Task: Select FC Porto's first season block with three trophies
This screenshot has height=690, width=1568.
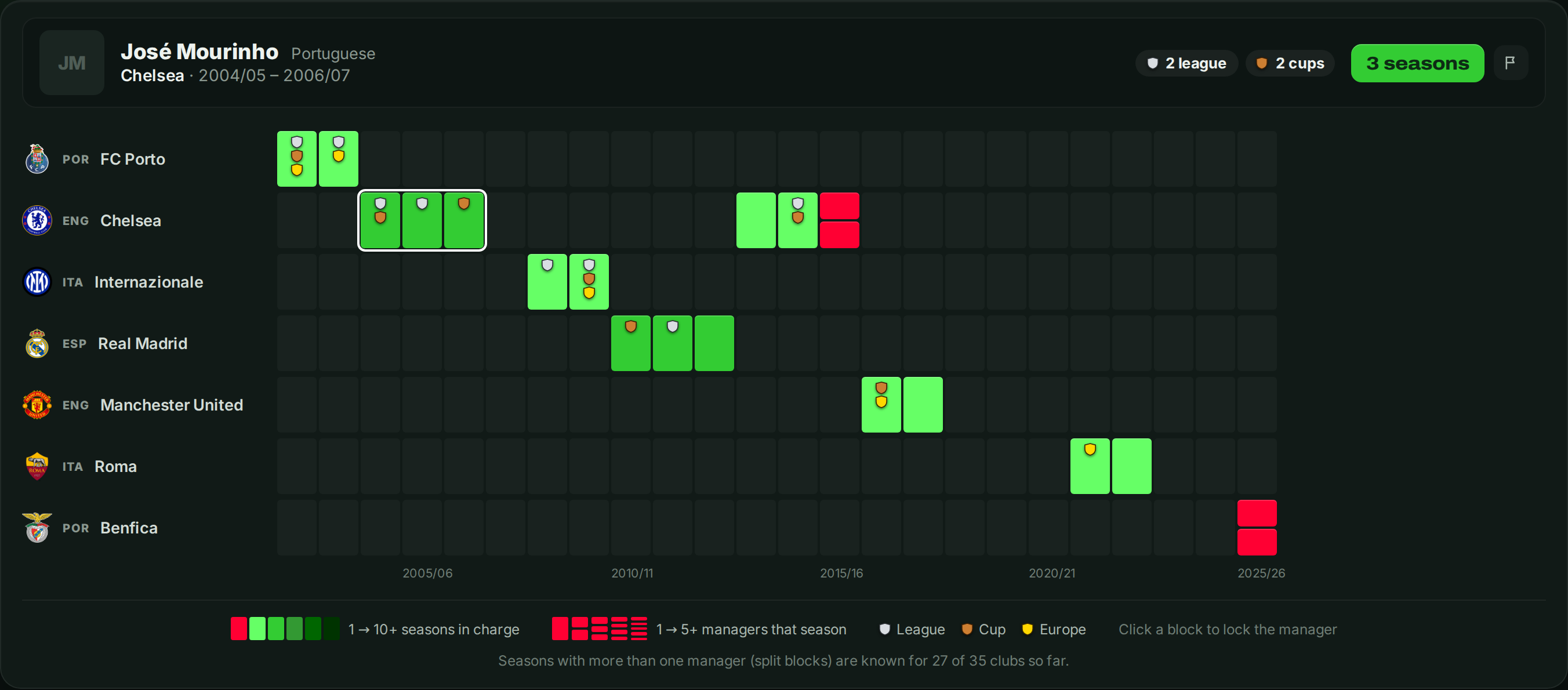Action: click(x=296, y=159)
